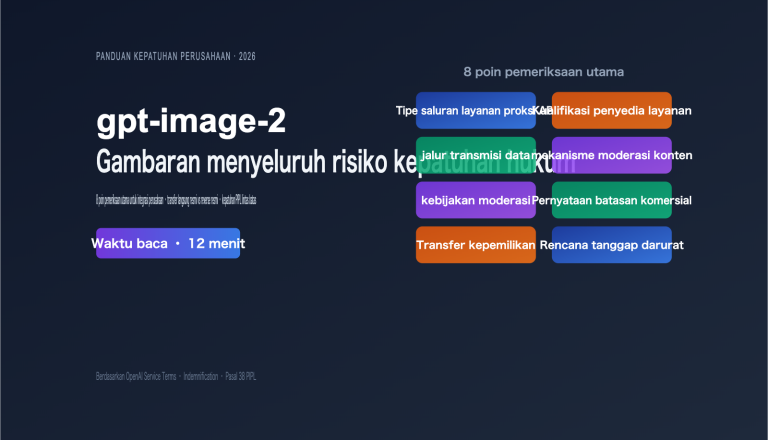Click the '8 poin pemeriksaan utama' heading
The height and width of the screenshot is (440, 768).
544,72
